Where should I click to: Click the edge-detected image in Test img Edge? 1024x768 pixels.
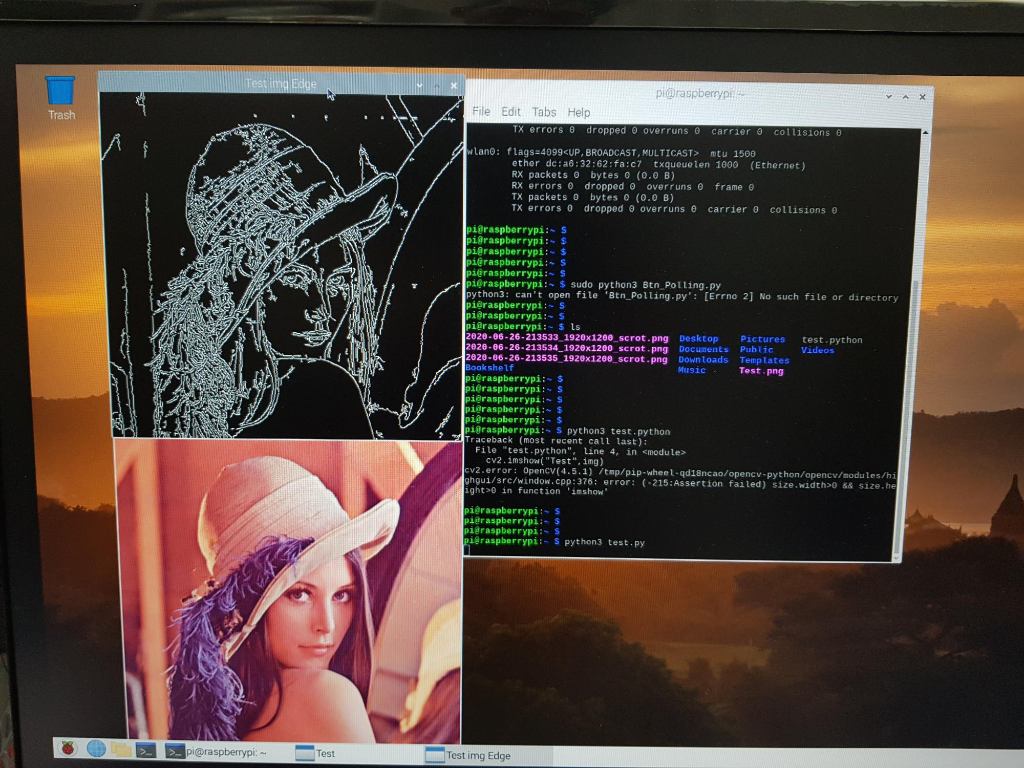282,265
